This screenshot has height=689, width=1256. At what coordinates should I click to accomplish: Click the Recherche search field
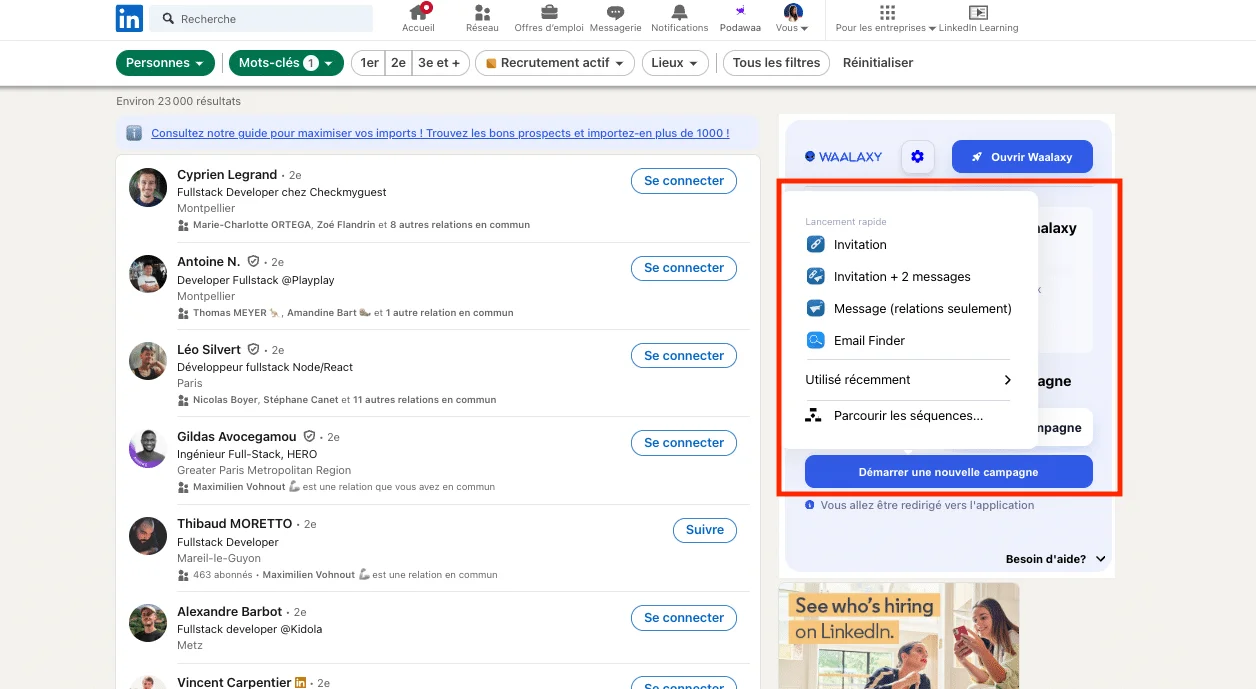click(262, 18)
